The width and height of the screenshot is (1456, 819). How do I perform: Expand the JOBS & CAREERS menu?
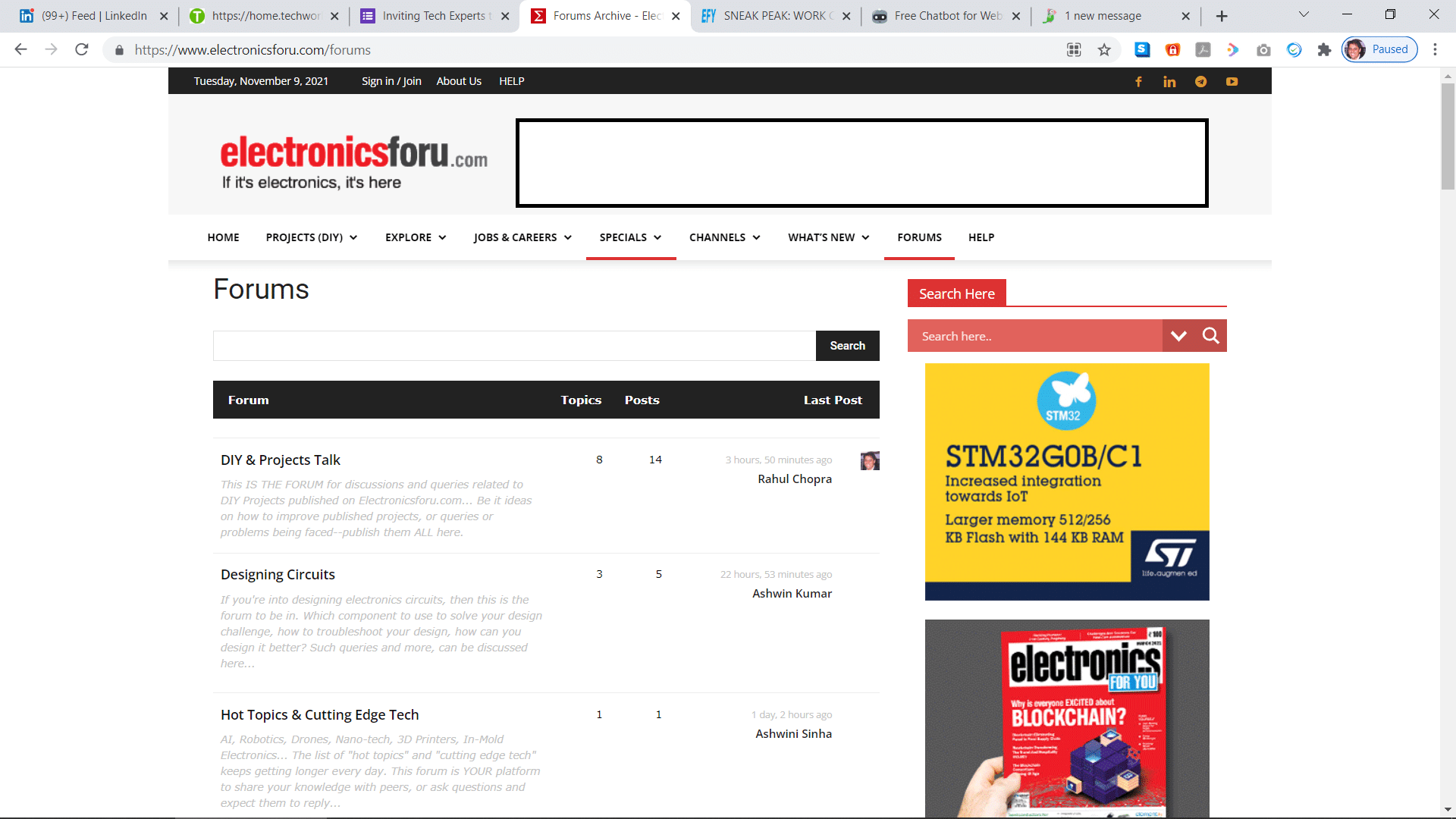522,237
